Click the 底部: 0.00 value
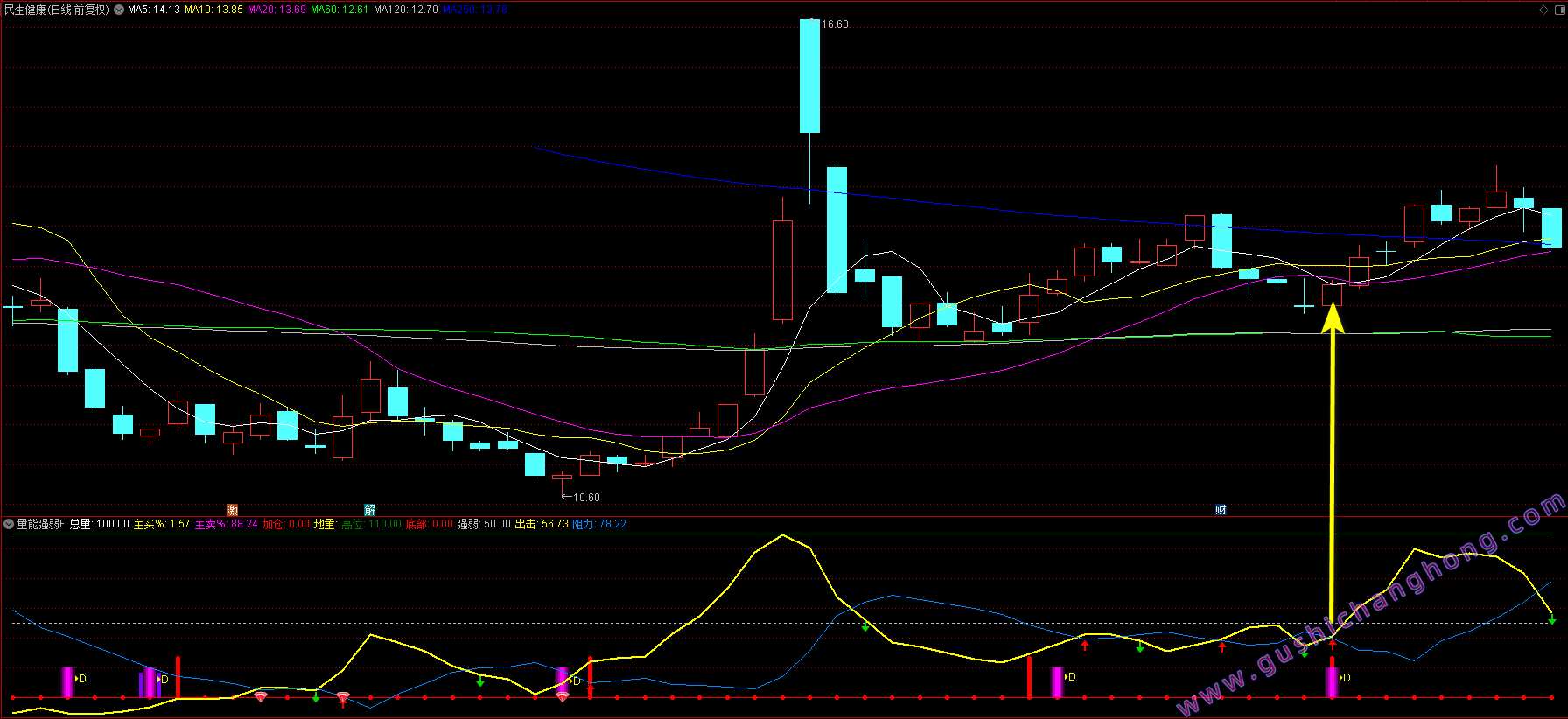 pyautogui.click(x=430, y=524)
